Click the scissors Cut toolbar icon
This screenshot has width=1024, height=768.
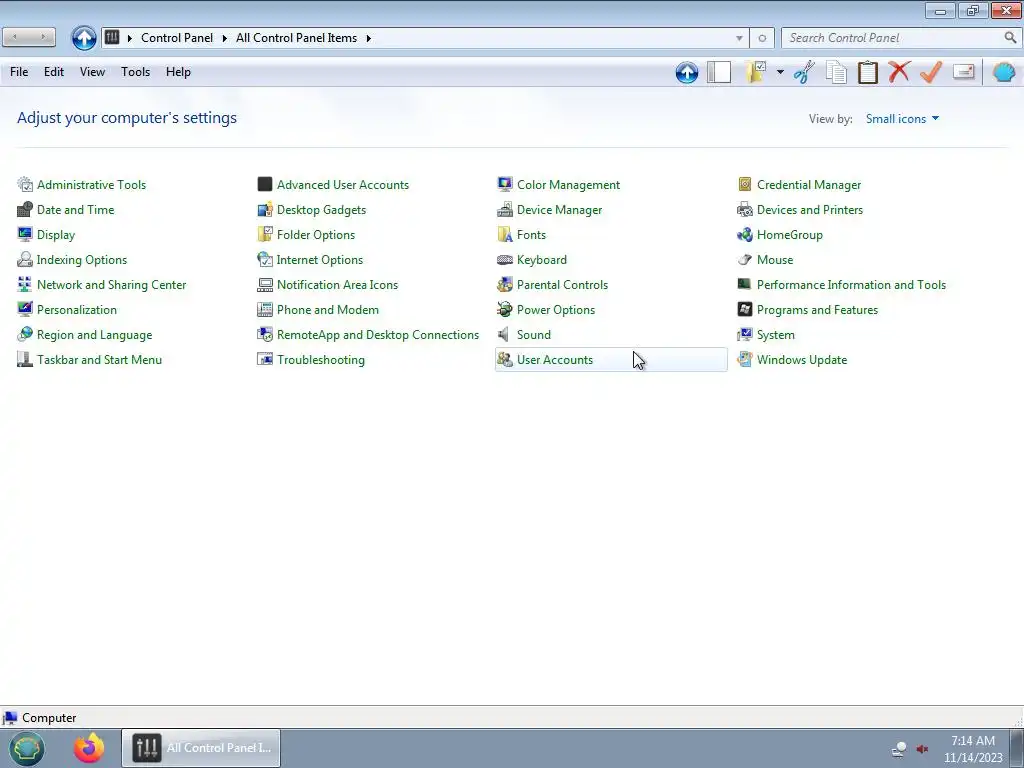(x=805, y=72)
